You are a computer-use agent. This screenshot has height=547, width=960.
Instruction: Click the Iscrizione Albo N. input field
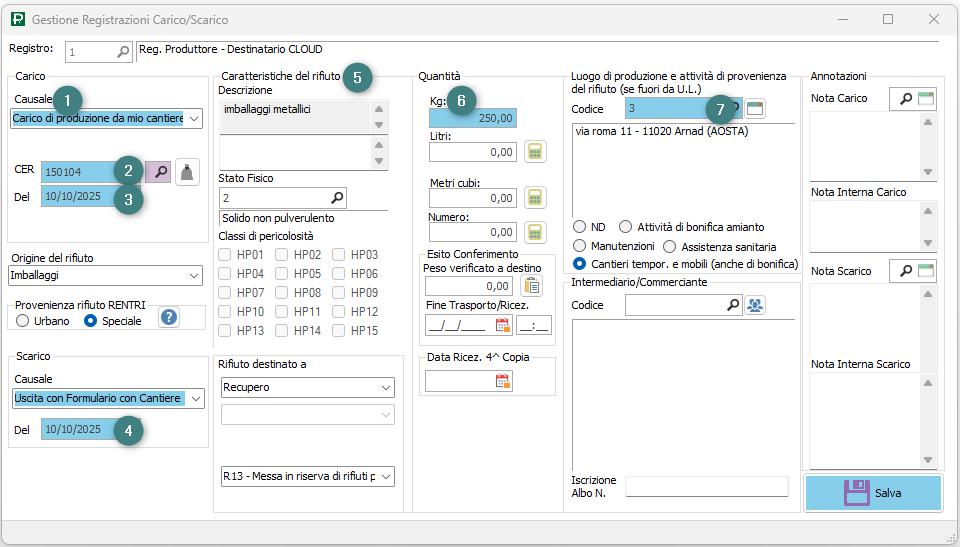pyautogui.click(x=706, y=486)
